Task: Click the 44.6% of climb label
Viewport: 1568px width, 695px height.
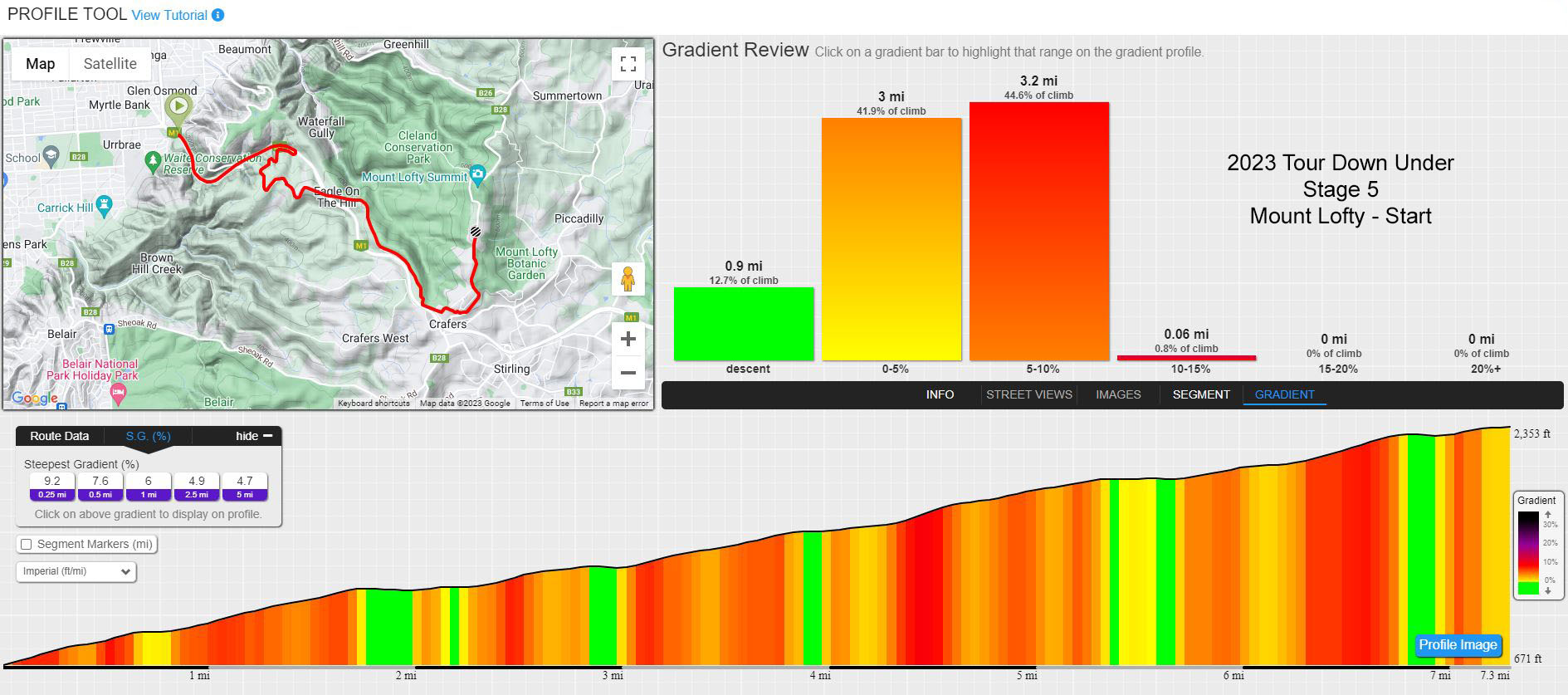Action: pos(1038,95)
